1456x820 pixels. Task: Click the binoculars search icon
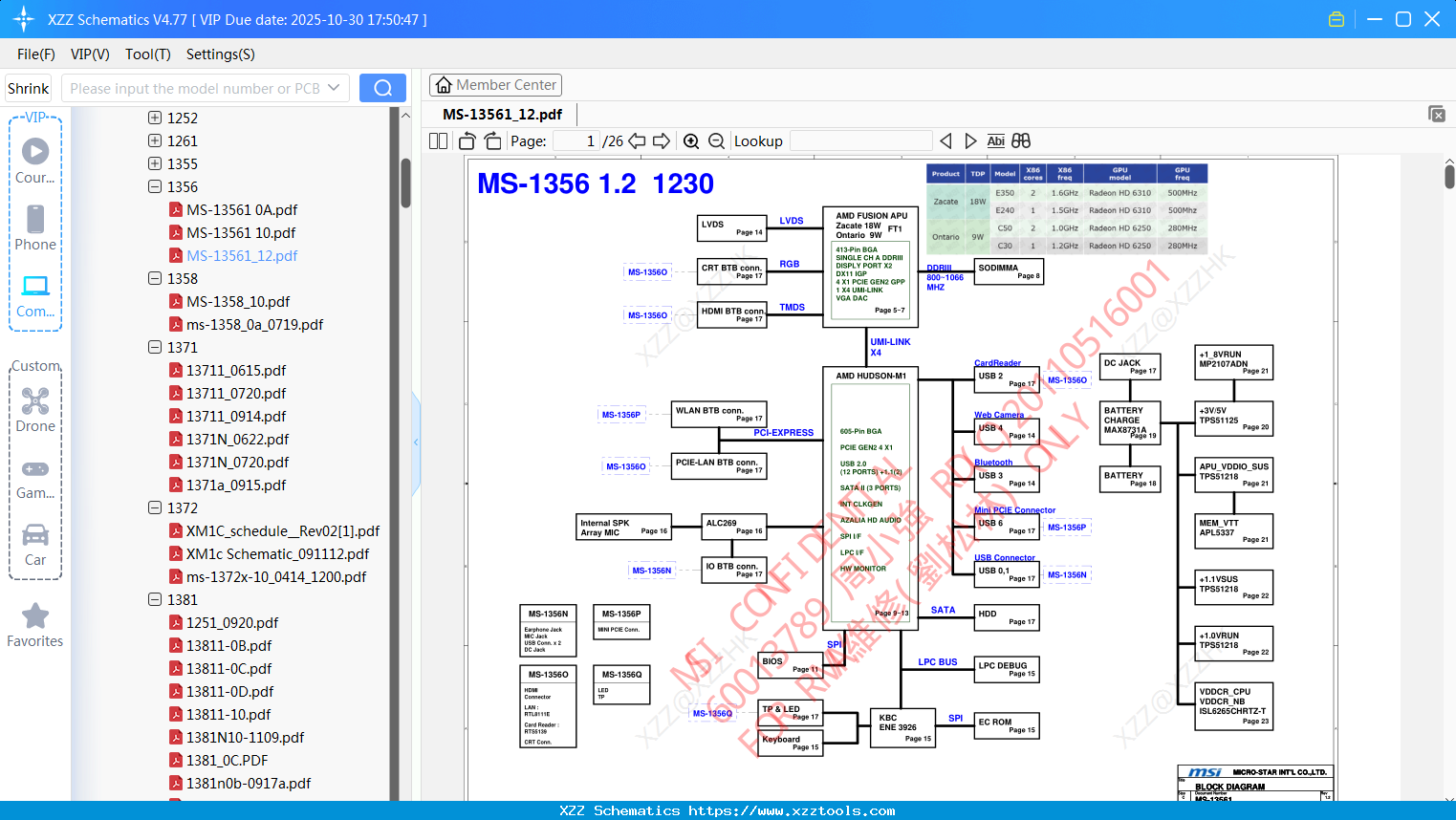1021,141
